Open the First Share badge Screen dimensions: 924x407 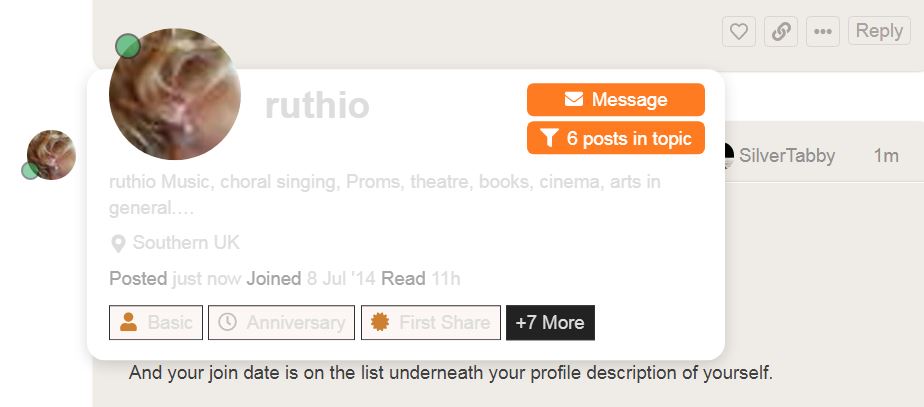[x=430, y=322]
